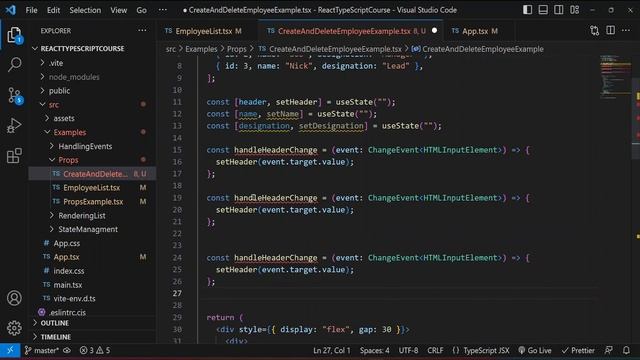Split the editor right
The width and height of the screenshot is (640, 360).
click(610, 31)
